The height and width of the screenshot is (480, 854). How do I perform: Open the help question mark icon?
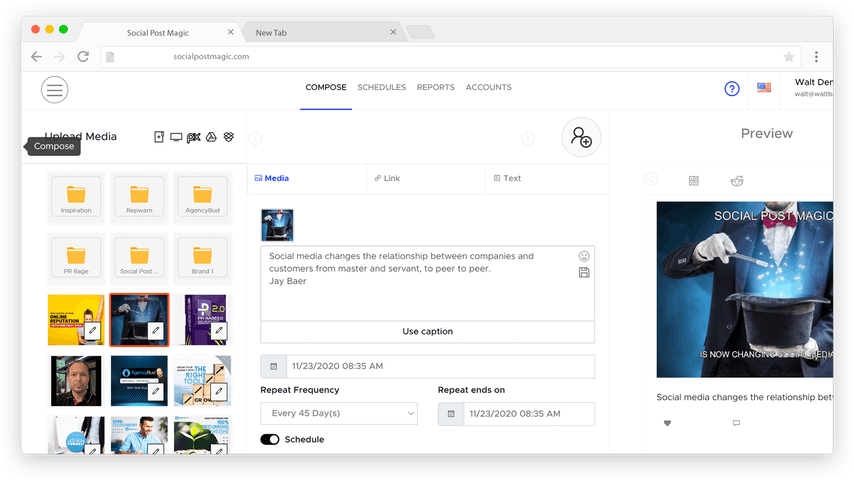731,88
